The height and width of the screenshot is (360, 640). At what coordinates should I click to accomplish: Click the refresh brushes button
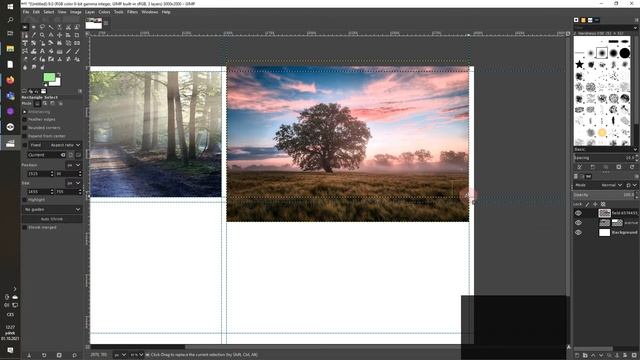[632, 167]
